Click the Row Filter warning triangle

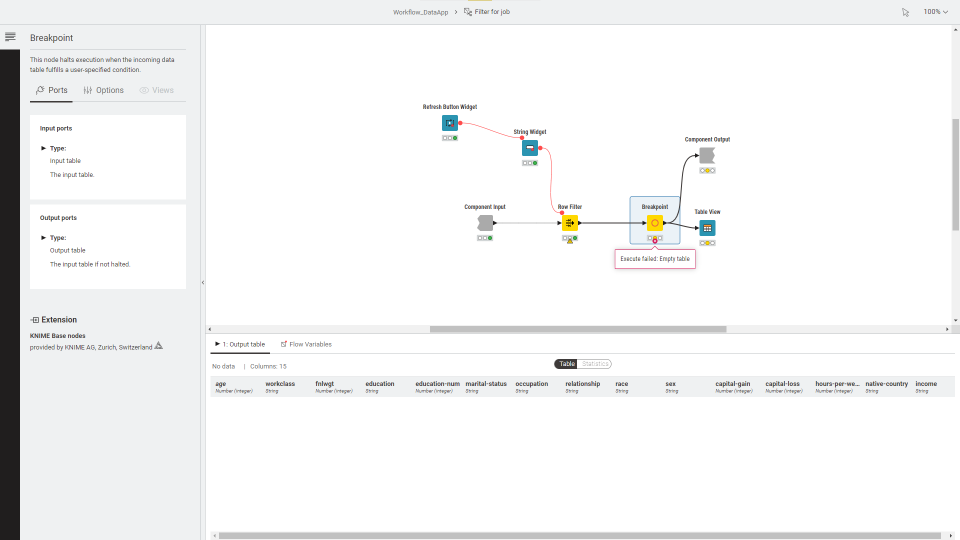tap(570, 243)
